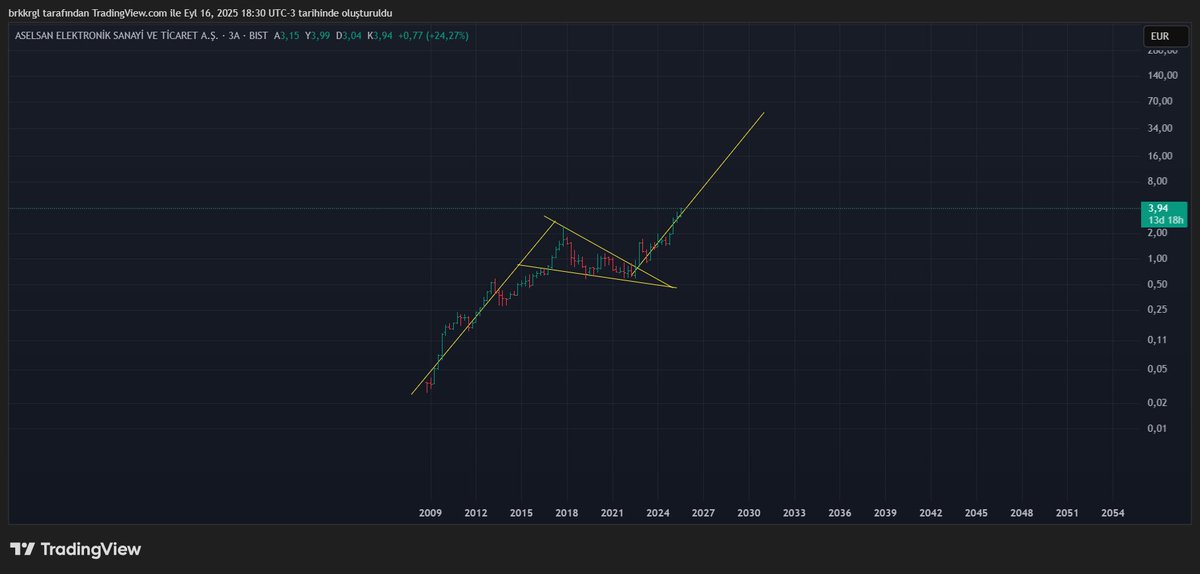Click the 2015 time axis label

[x=521, y=513]
